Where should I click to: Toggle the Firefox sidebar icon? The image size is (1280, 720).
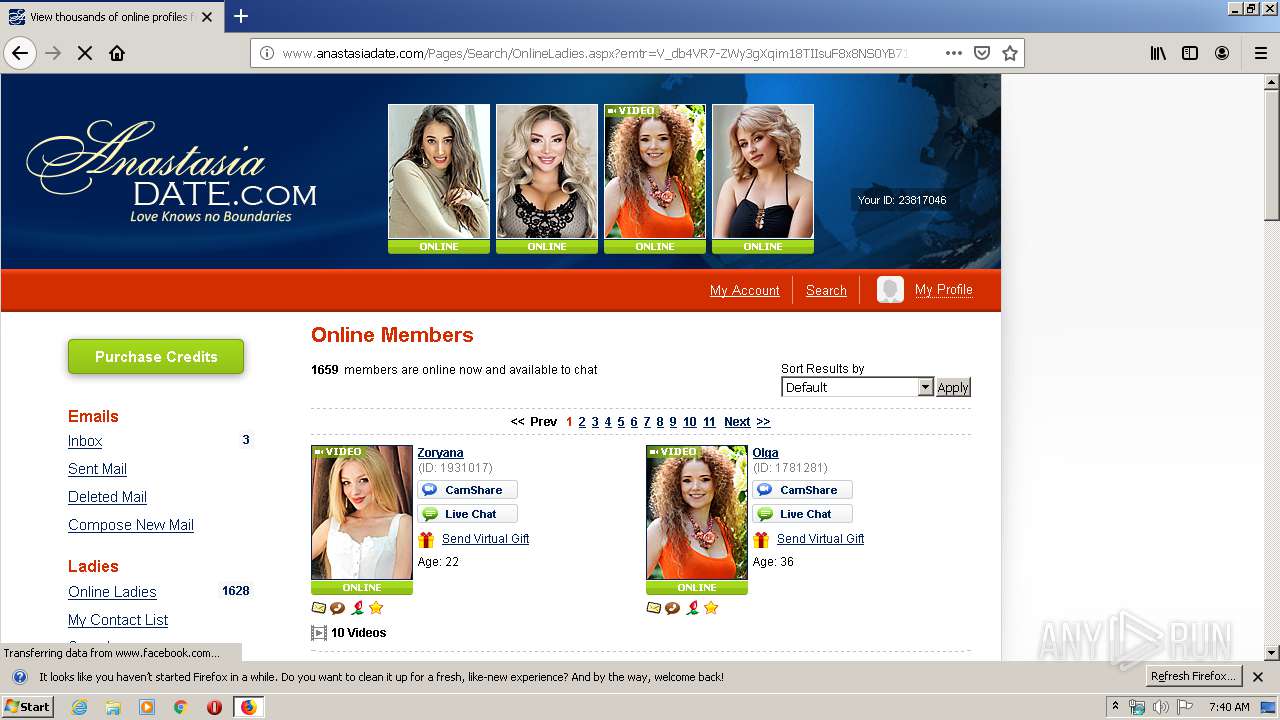coord(1190,53)
